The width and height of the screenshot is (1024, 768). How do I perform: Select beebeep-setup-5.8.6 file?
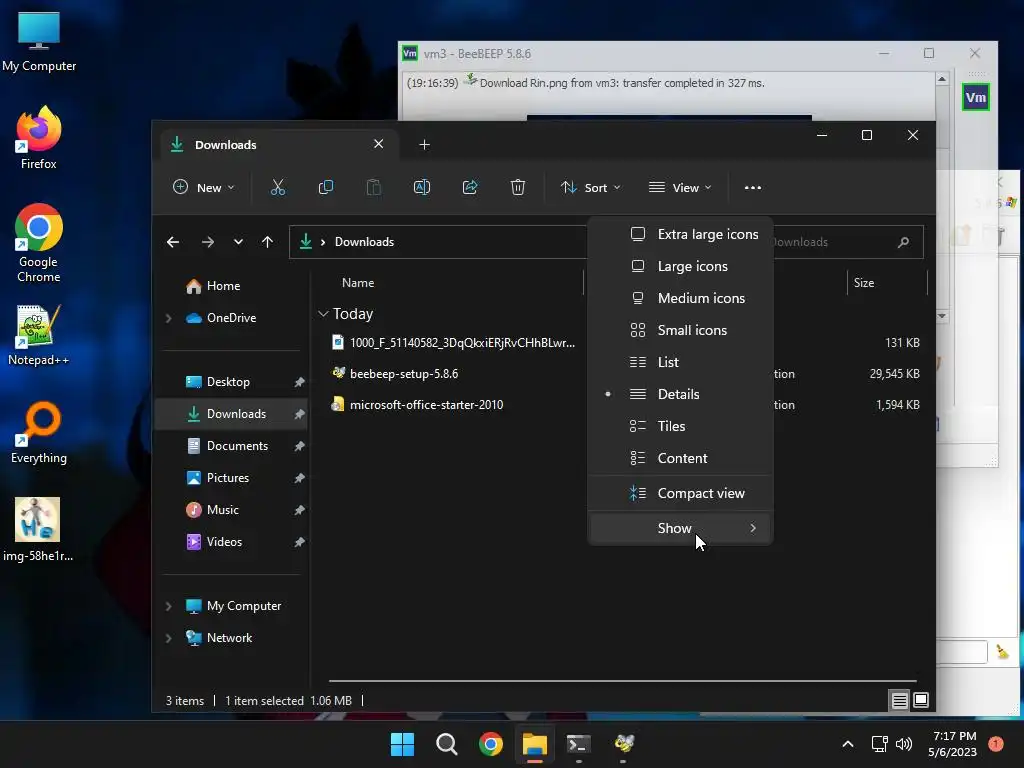404,374
